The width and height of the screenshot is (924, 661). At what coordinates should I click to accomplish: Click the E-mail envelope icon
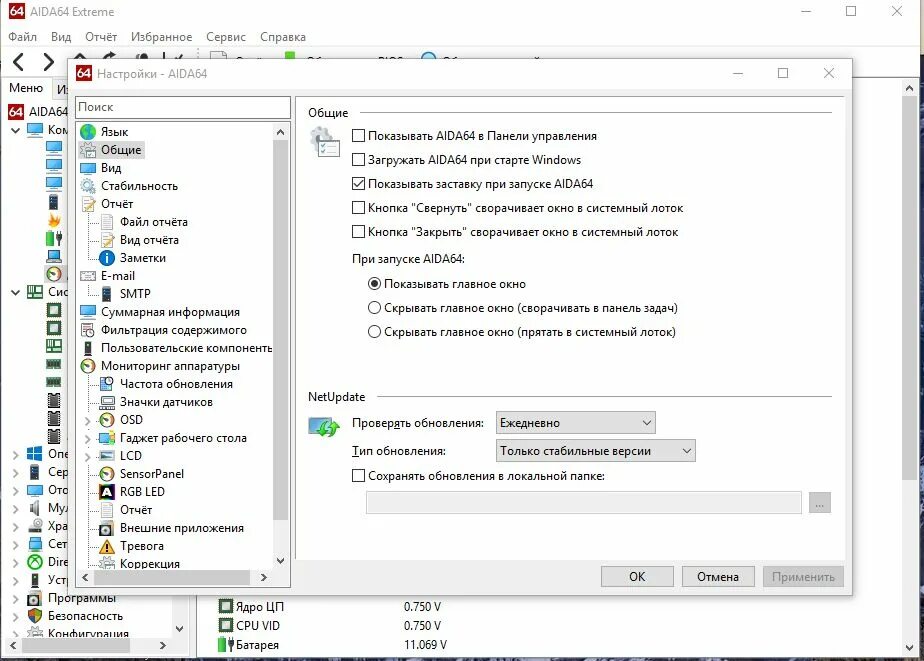point(88,276)
